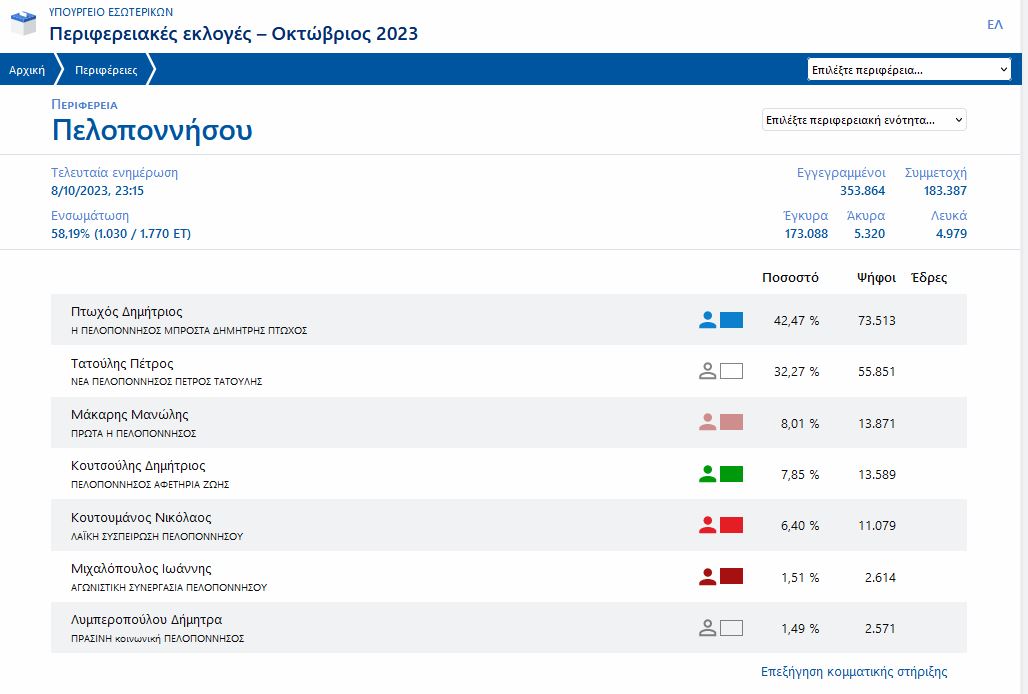1028x694 pixels.
Task: Click person icon for Λυμπεροπούλου Δήμητρα
Action: pos(708,628)
